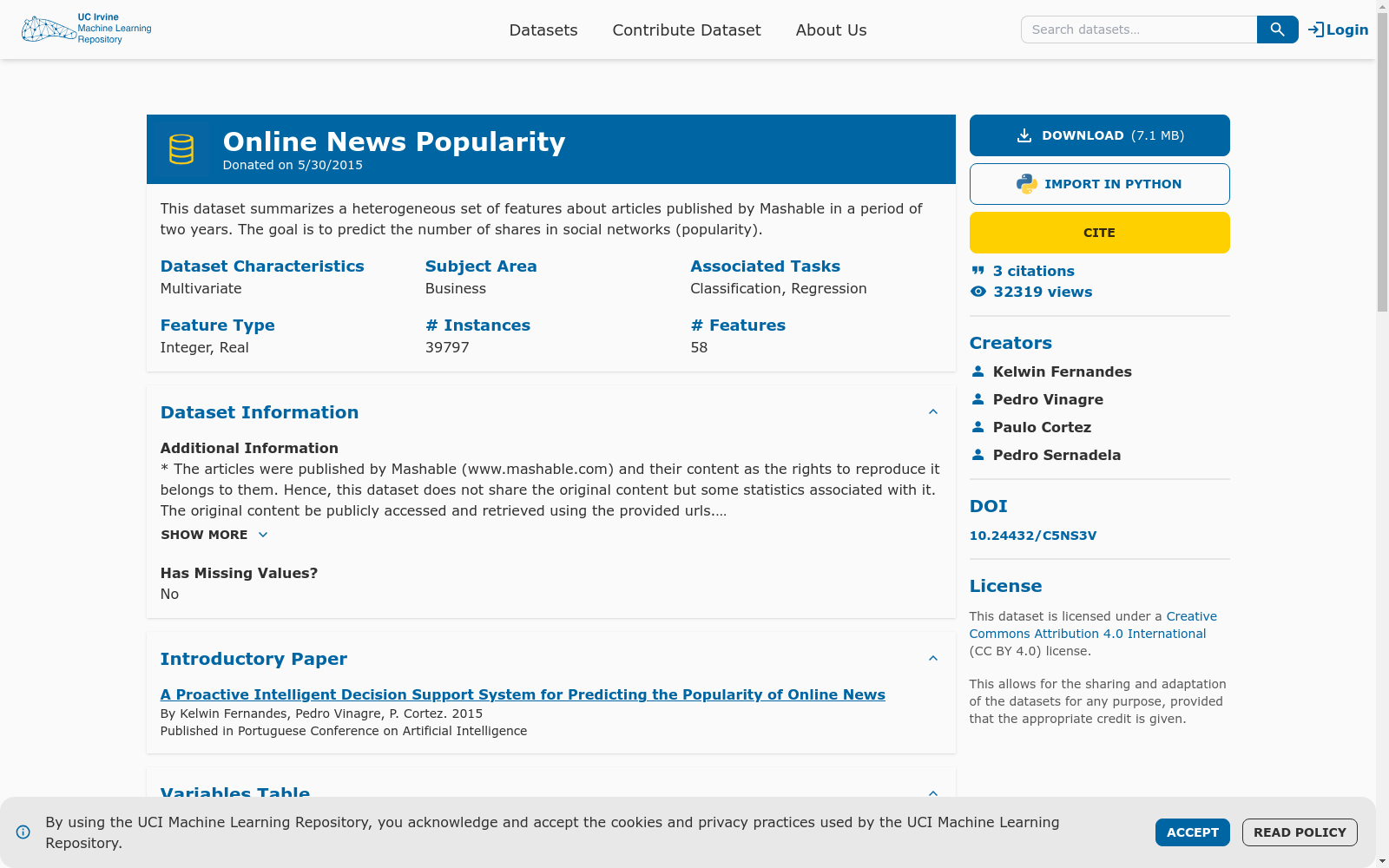Download the 7.1 MB dataset

tap(1100, 135)
